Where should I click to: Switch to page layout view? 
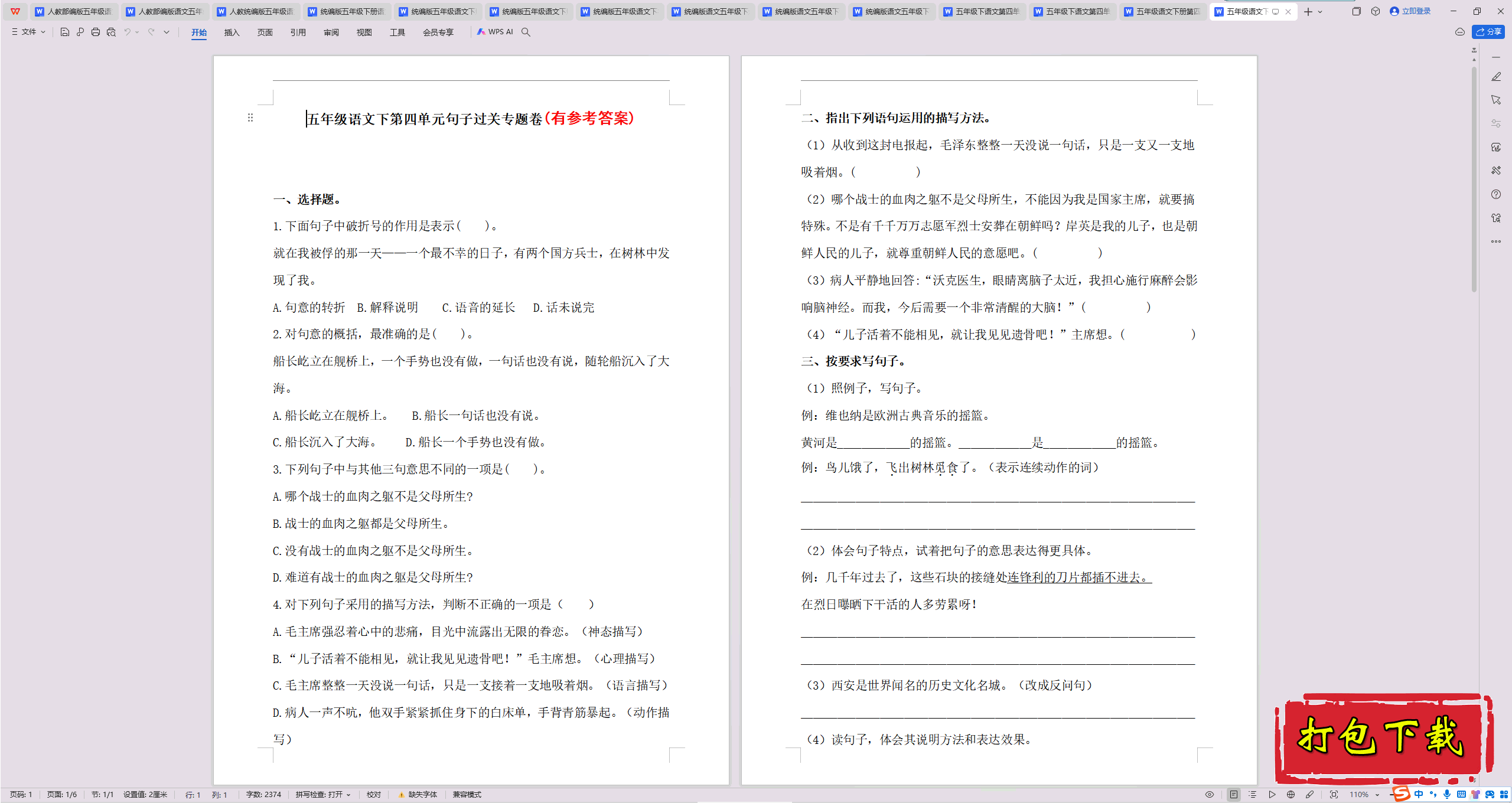pyautogui.click(x=1233, y=795)
